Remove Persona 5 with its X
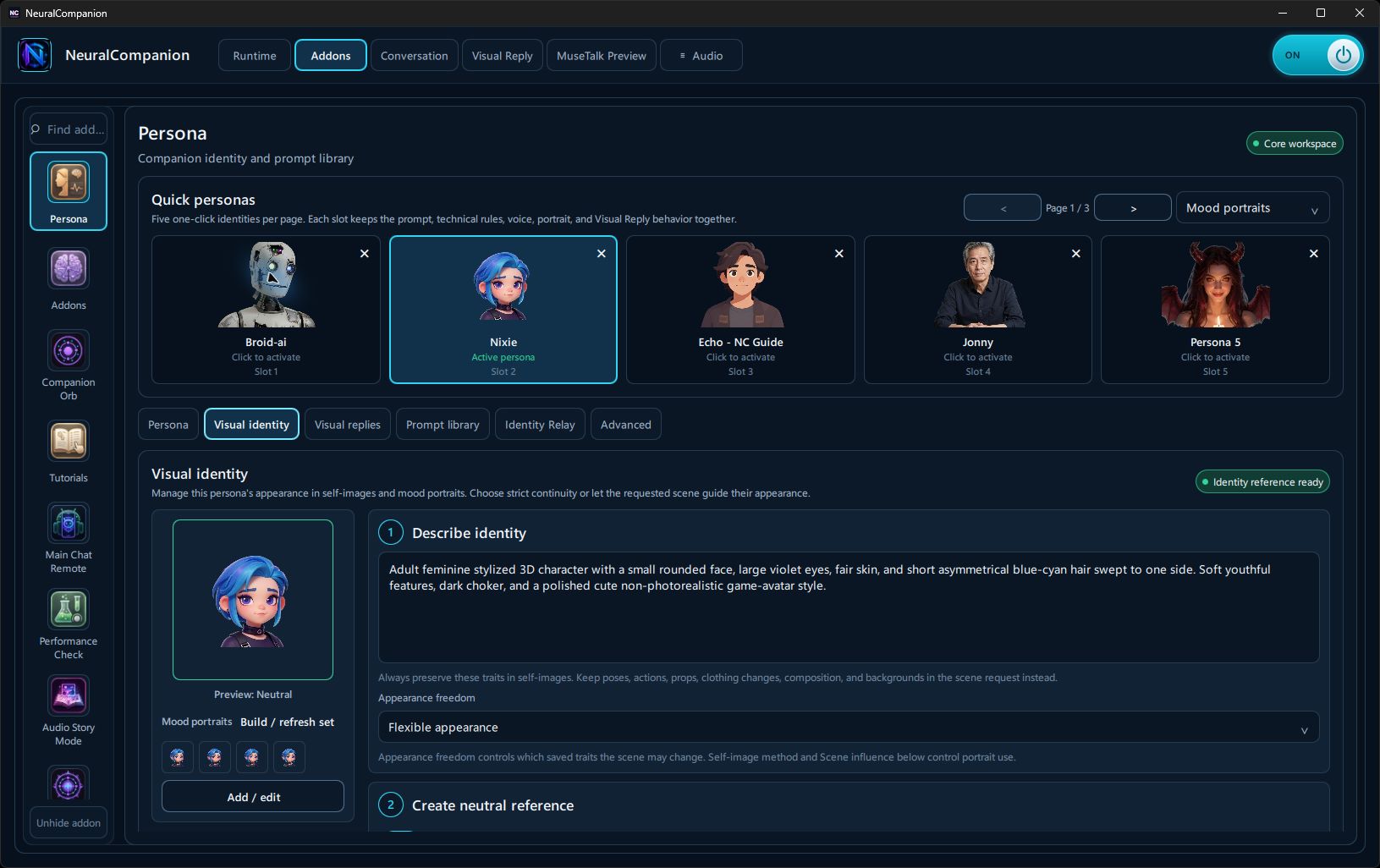Screen dimensions: 1380x868 pyautogui.click(x=1314, y=254)
